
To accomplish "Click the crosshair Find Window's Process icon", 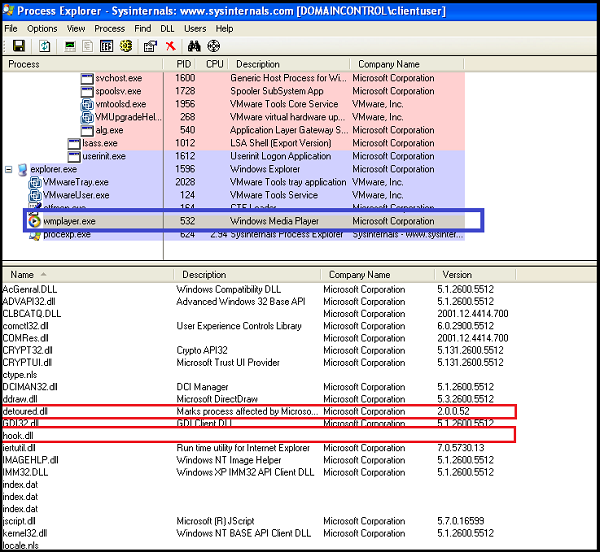I will click(214, 46).
